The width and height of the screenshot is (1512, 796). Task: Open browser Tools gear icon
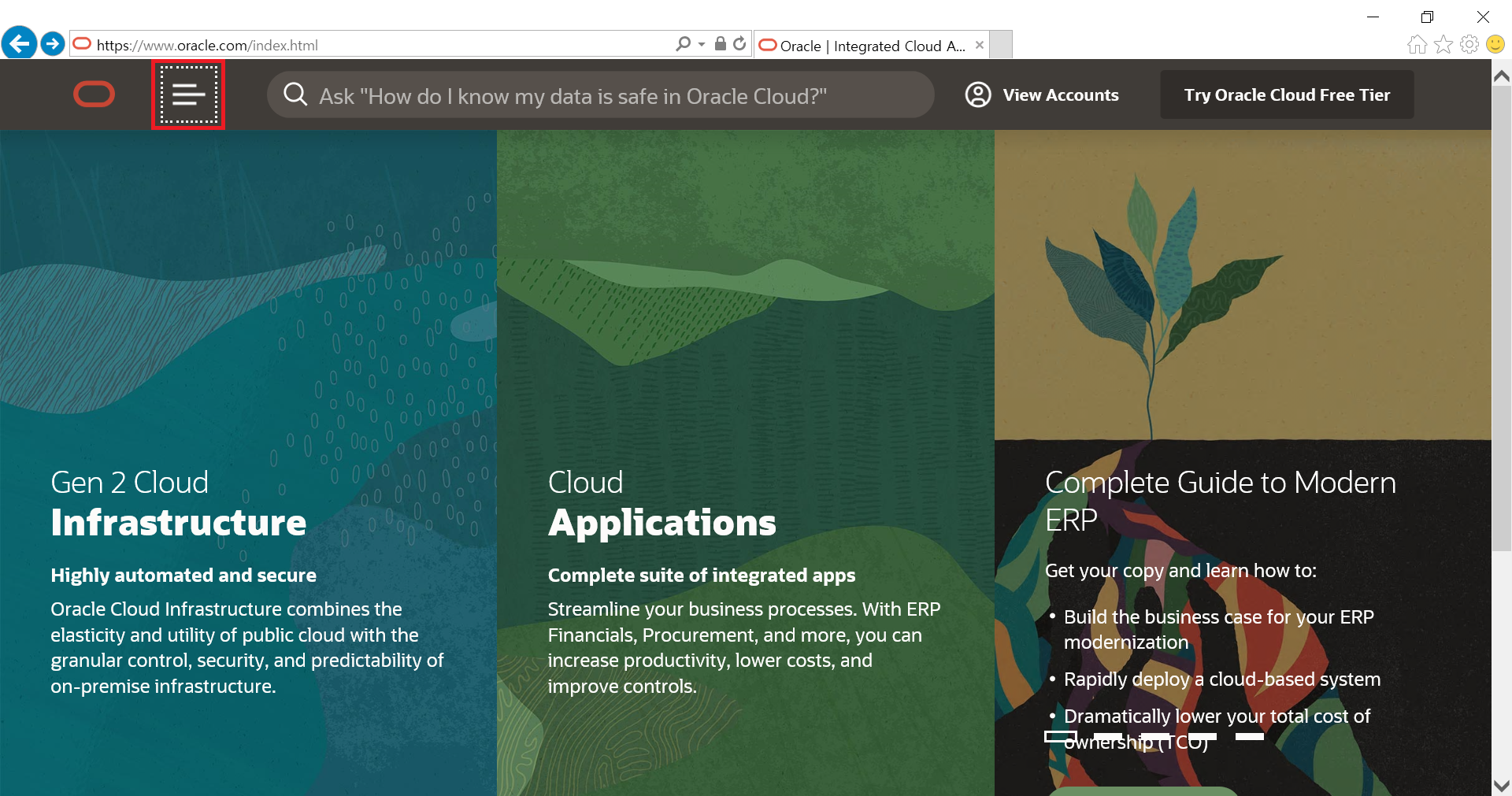click(x=1469, y=45)
